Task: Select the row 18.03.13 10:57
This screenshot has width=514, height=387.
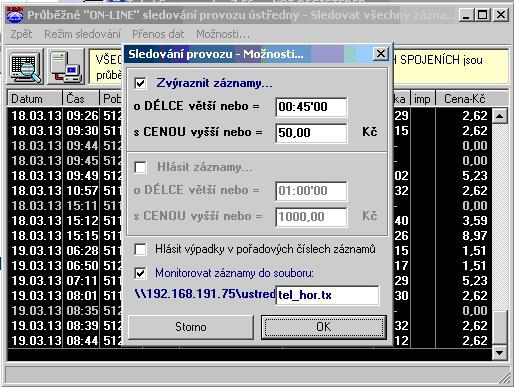Action: click(x=249, y=191)
